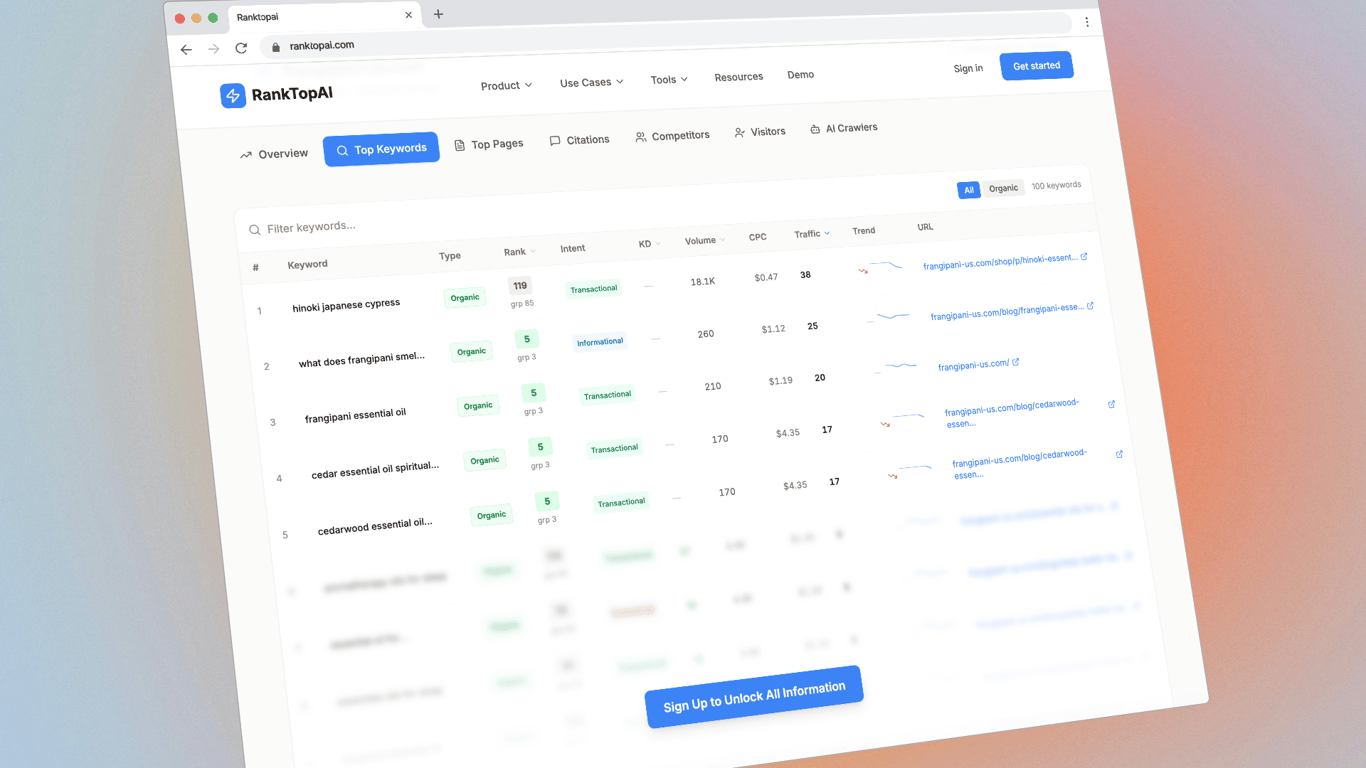This screenshot has height=768, width=1366.
Task: Select the Top Keywords tab
Action: click(381, 149)
